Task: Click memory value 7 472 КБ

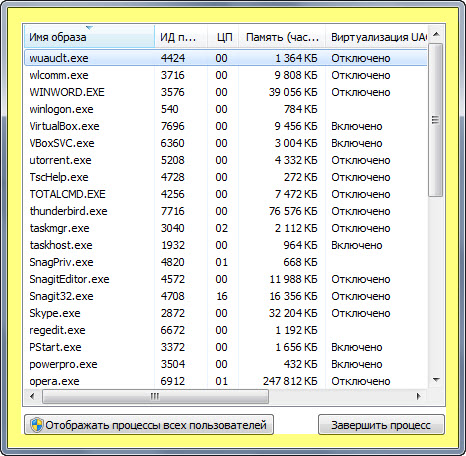Action: click(x=296, y=194)
